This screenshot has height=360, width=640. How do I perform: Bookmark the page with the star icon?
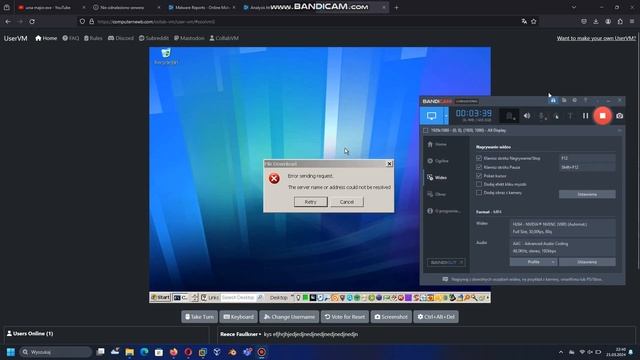pyautogui.click(x=533, y=21)
